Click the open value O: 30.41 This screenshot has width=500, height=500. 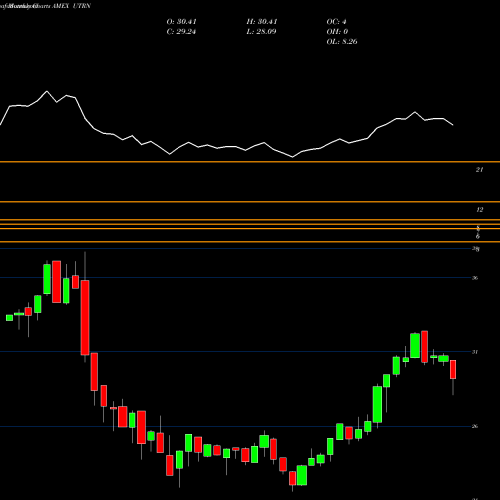[x=181, y=22]
